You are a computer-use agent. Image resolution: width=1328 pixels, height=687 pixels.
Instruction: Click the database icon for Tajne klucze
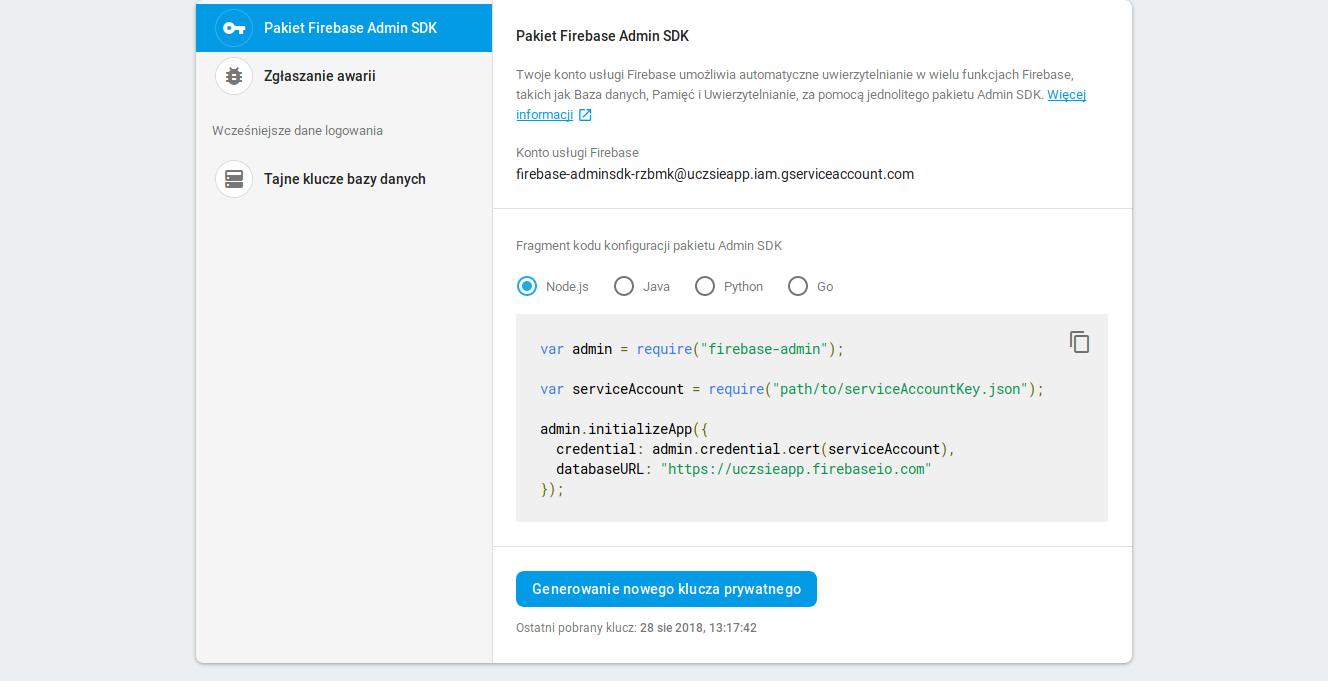pos(234,179)
